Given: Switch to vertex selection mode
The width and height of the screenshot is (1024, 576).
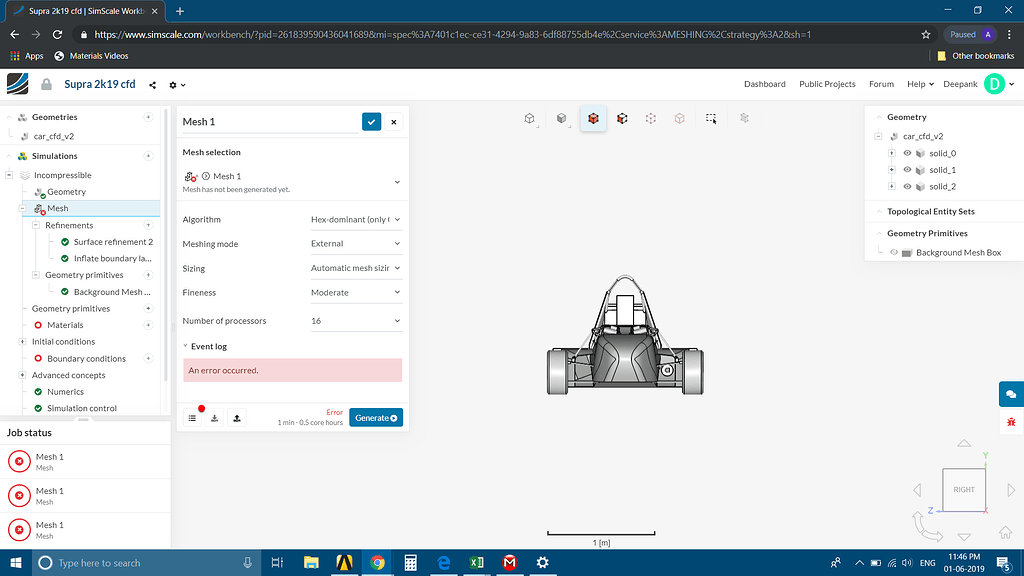Looking at the screenshot, I should tap(651, 118).
